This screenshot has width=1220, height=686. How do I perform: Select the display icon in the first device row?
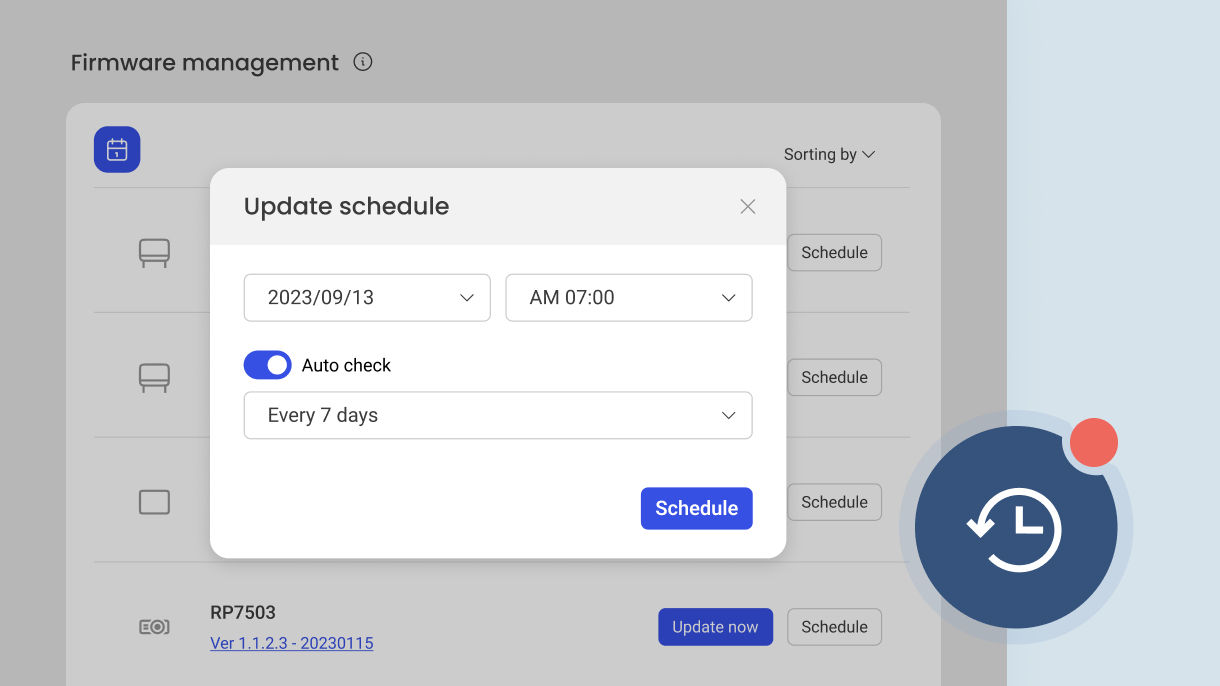(154, 252)
